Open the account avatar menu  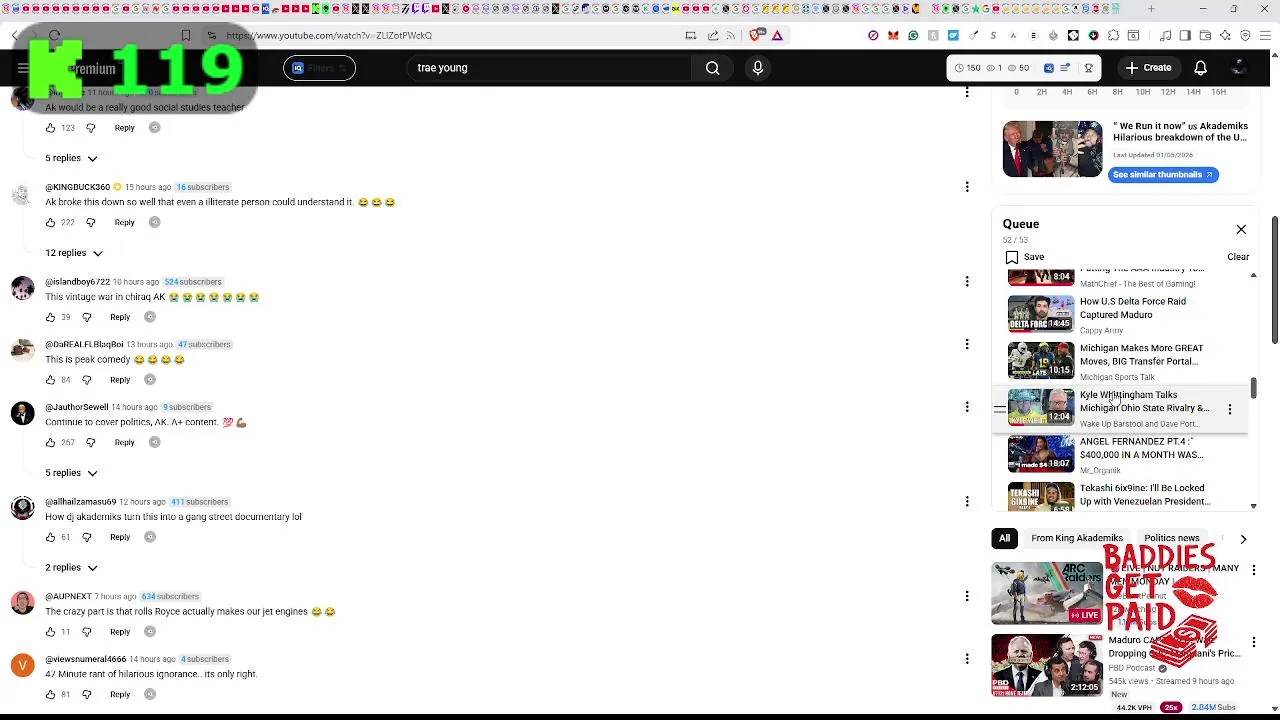[1238, 68]
